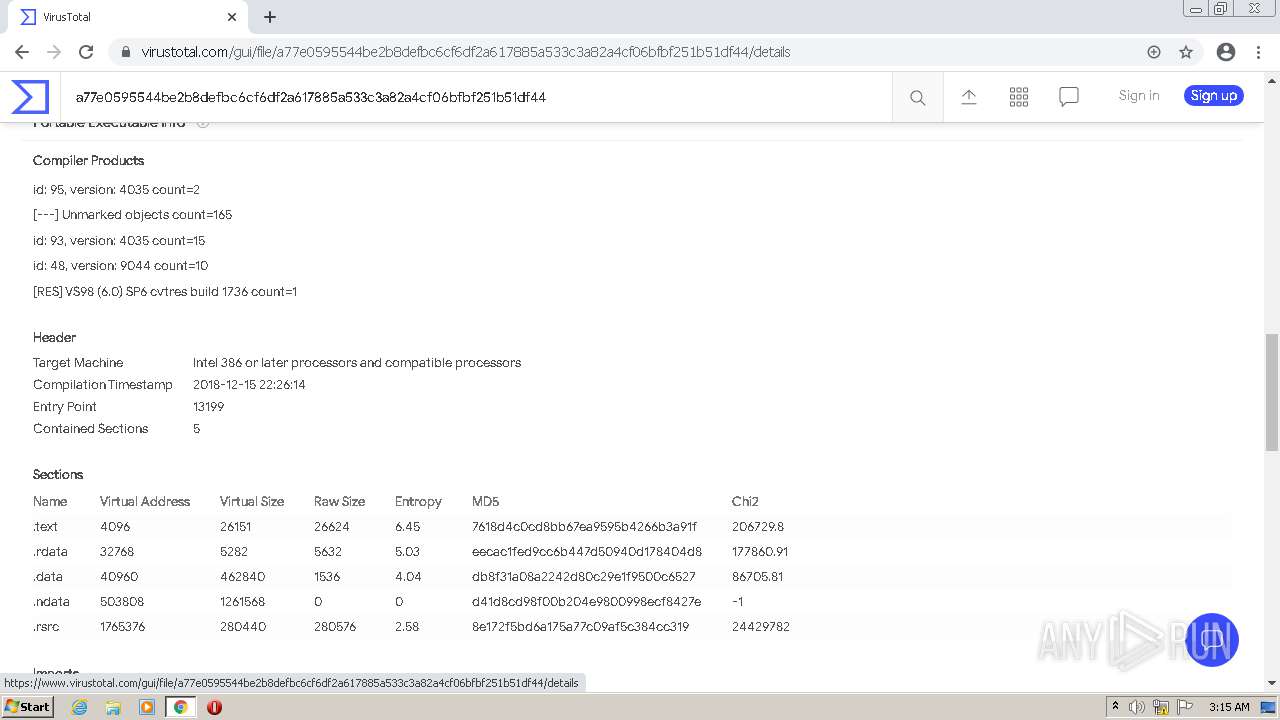Click MD5 hash 7618d4c0cd8bb67ea9595b4266b3a91f
This screenshot has height=720, width=1280.
(x=584, y=527)
